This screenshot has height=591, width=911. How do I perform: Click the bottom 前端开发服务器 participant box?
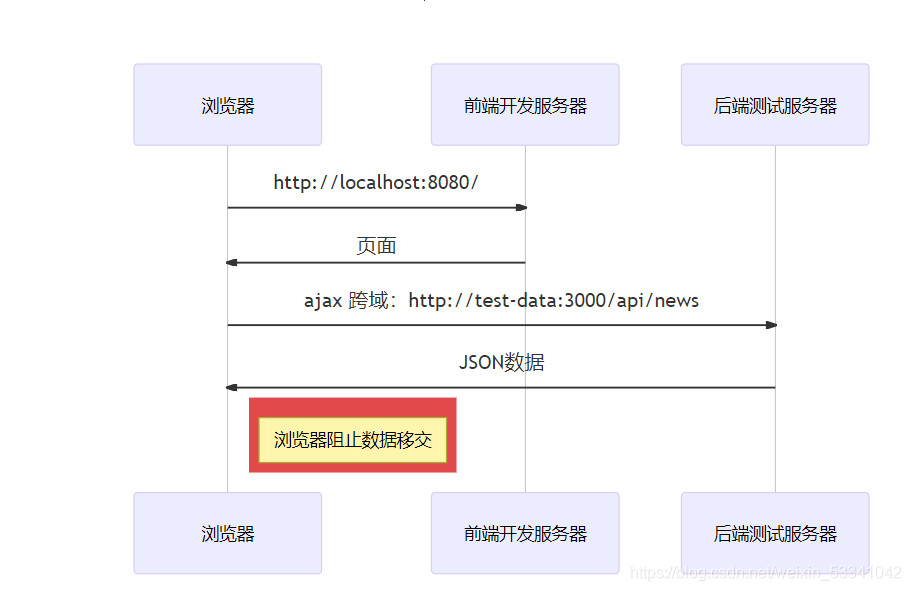pyautogui.click(x=525, y=533)
